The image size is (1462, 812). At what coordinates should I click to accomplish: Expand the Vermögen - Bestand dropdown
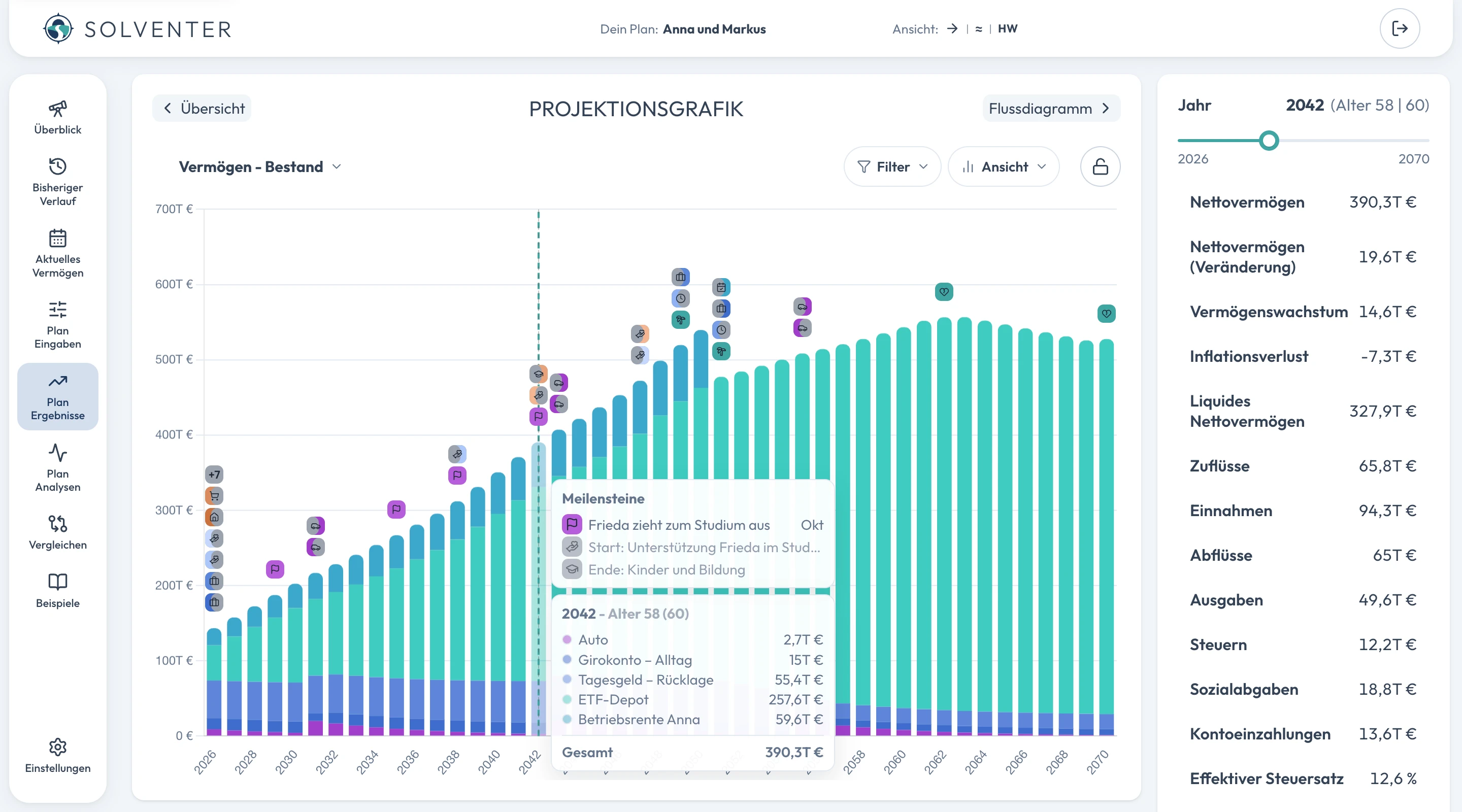(260, 166)
